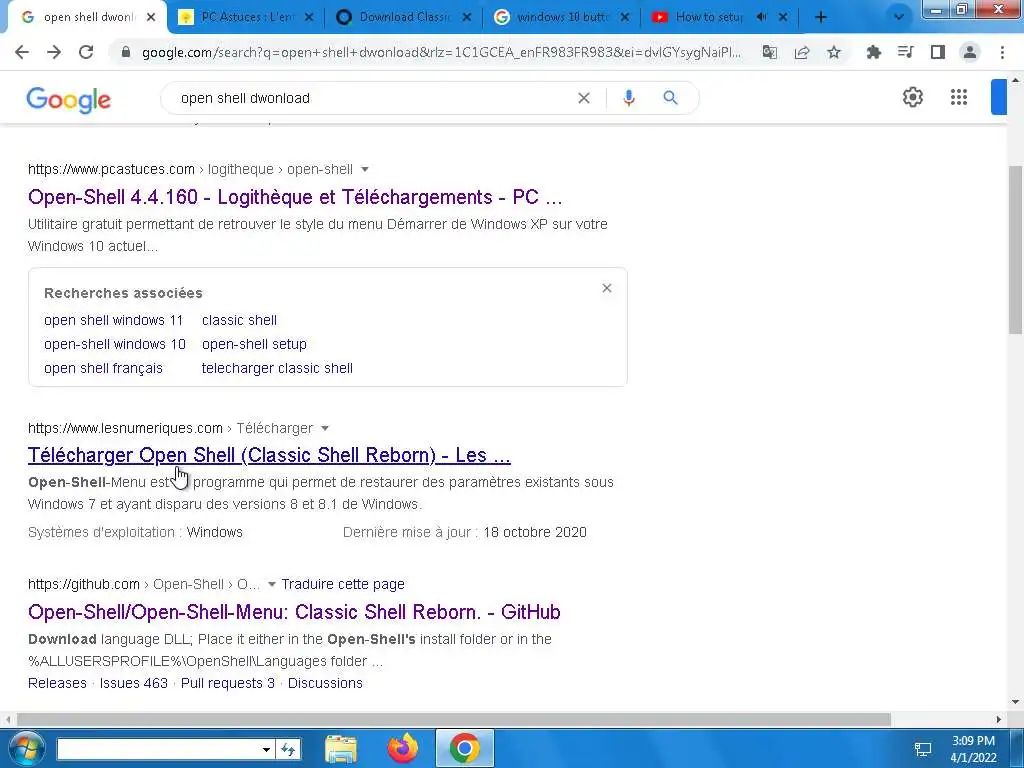Clear the search box with the X

tap(584, 98)
